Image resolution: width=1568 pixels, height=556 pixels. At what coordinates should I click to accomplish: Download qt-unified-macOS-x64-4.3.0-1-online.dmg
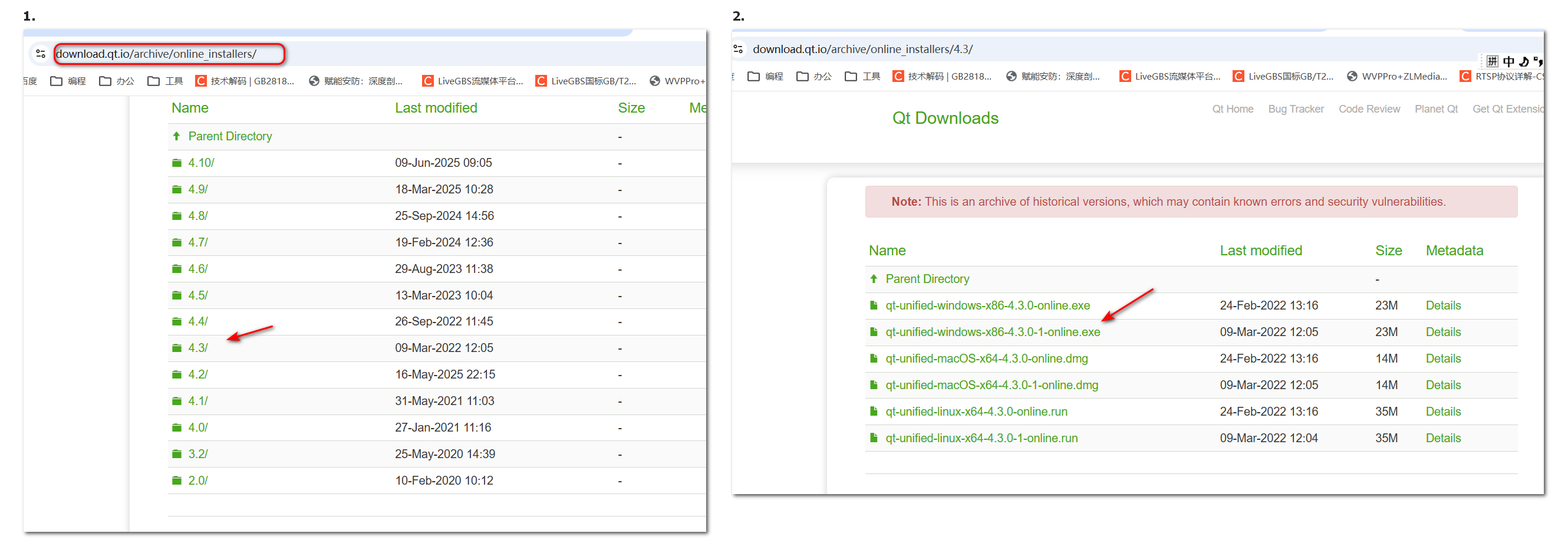coord(991,385)
